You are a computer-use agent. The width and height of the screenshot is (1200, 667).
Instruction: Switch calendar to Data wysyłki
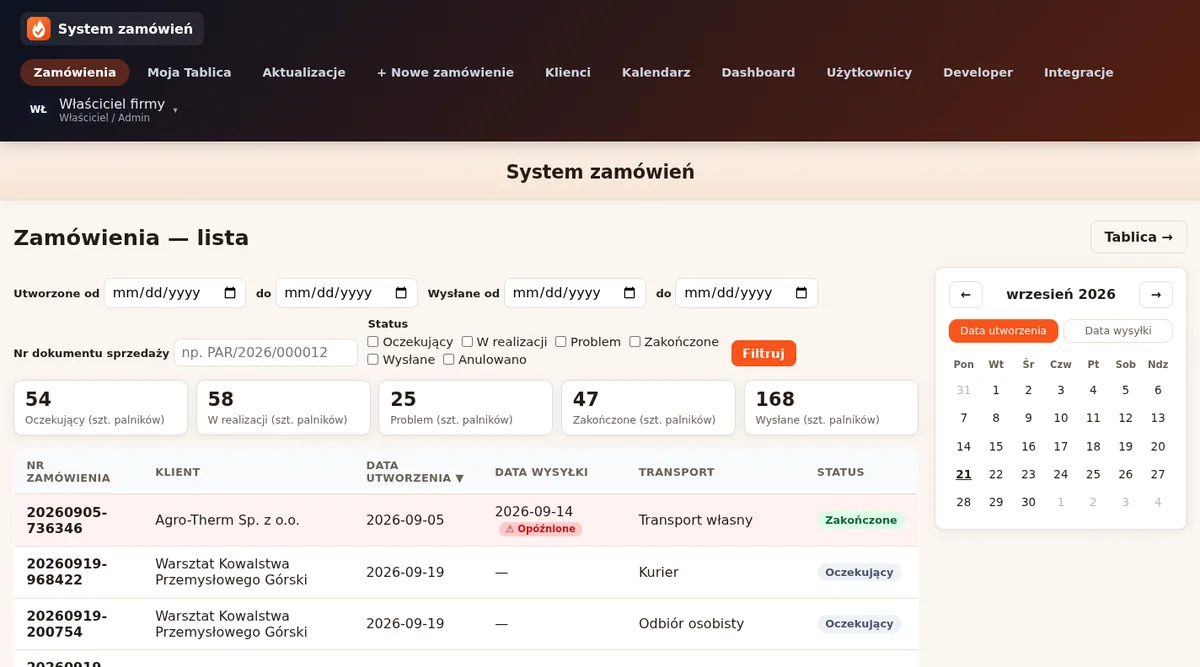(x=1118, y=331)
